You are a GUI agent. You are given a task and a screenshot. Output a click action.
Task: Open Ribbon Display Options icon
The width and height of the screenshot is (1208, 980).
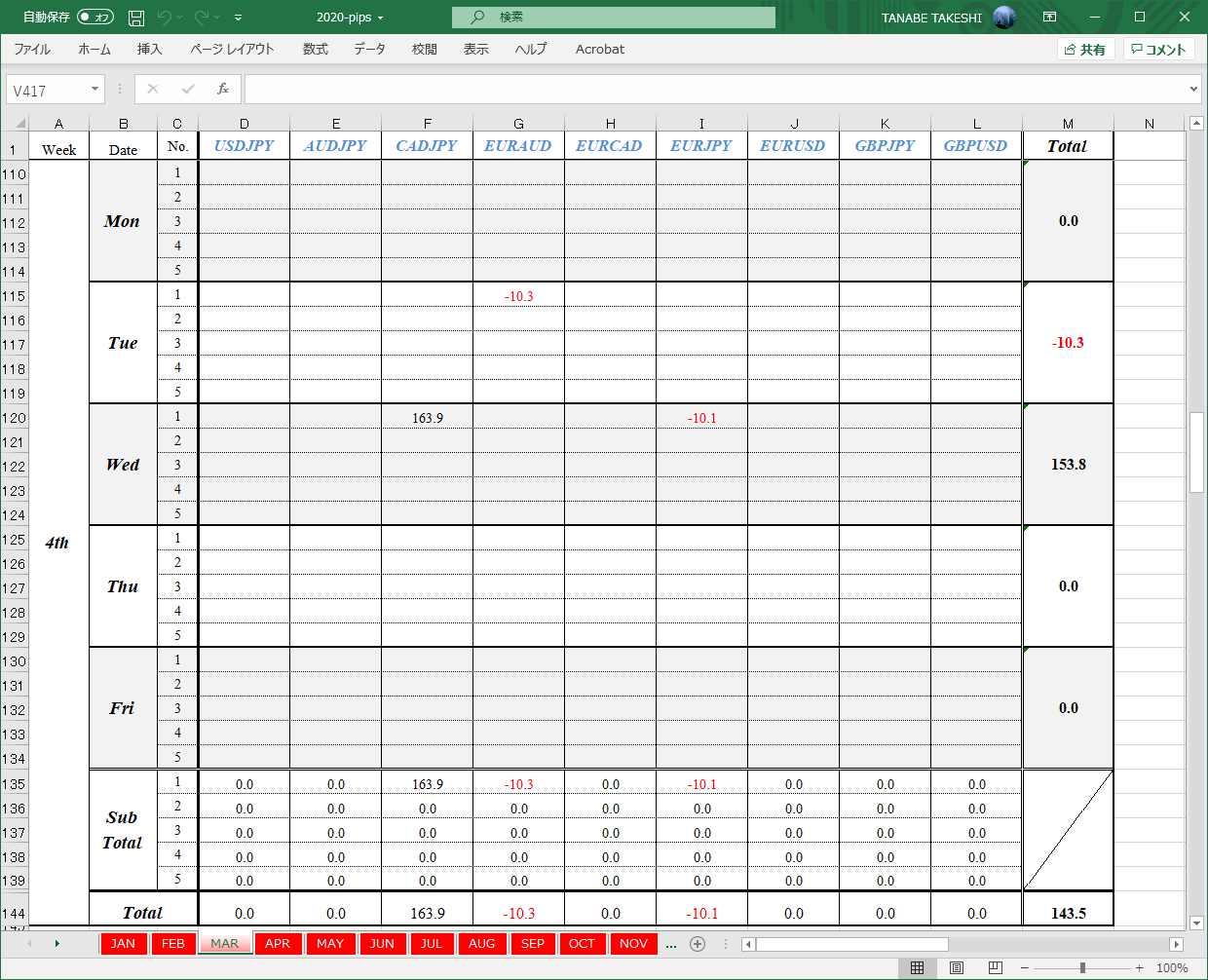click(1049, 18)
